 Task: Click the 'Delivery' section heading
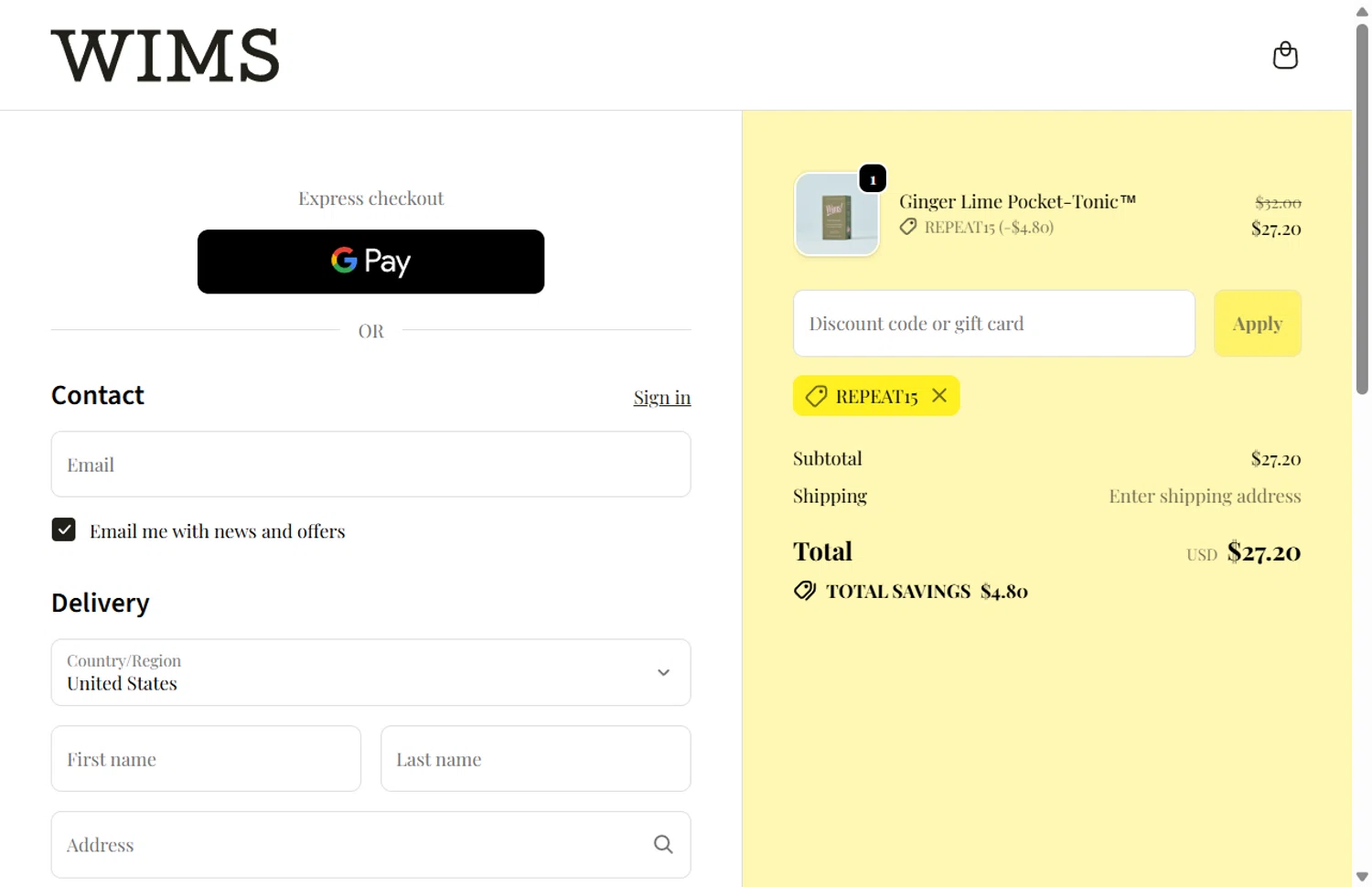(x=101, y=603)
